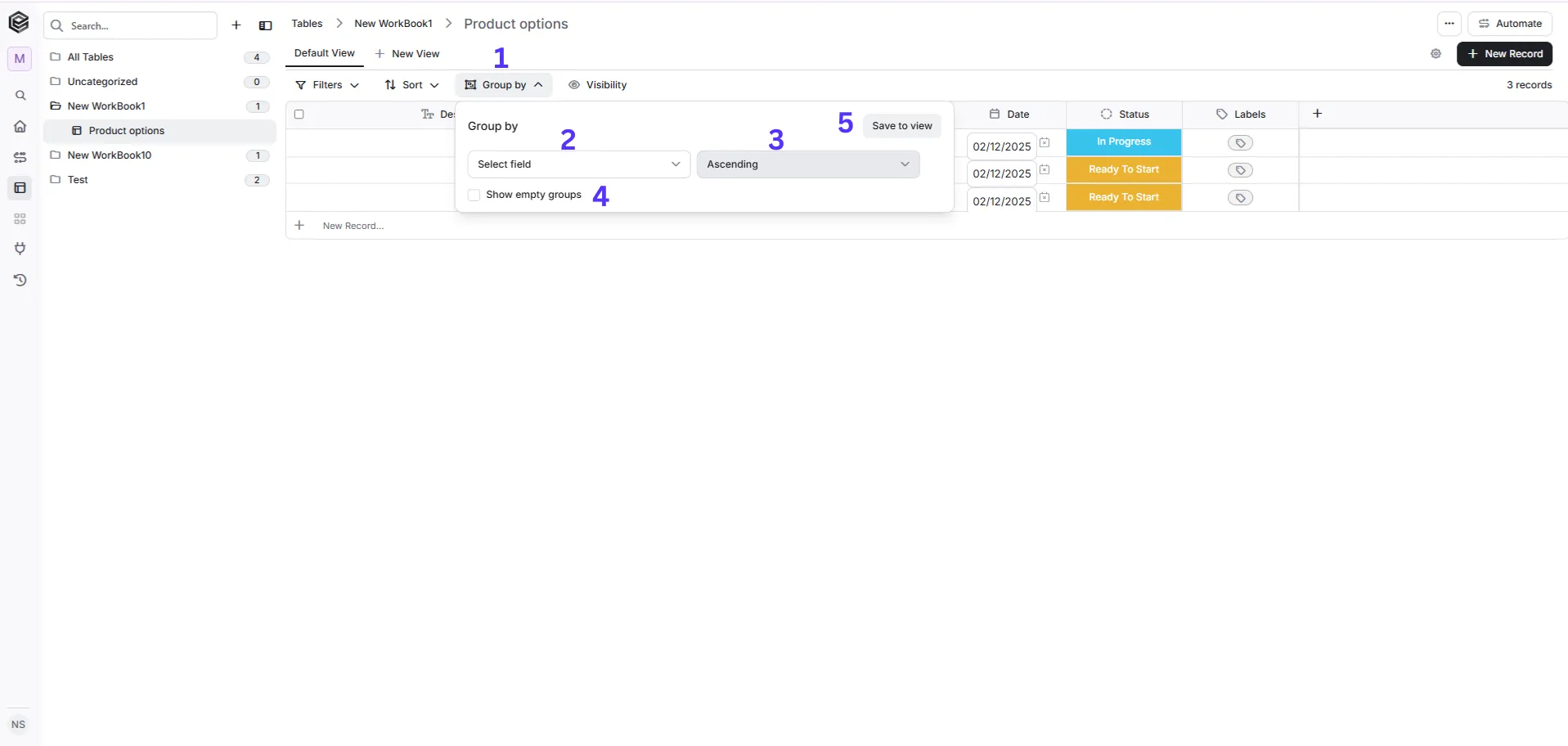Click the NS user avatar
Screen dimensions: 1568x746
tap(19, 725)
